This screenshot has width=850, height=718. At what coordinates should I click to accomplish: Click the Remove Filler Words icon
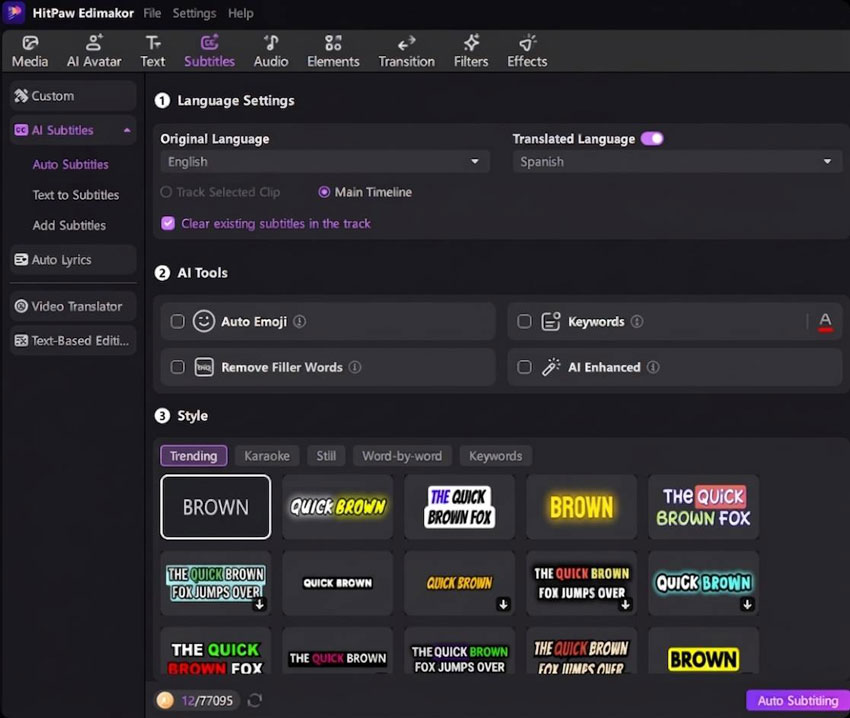coord(204,367)
